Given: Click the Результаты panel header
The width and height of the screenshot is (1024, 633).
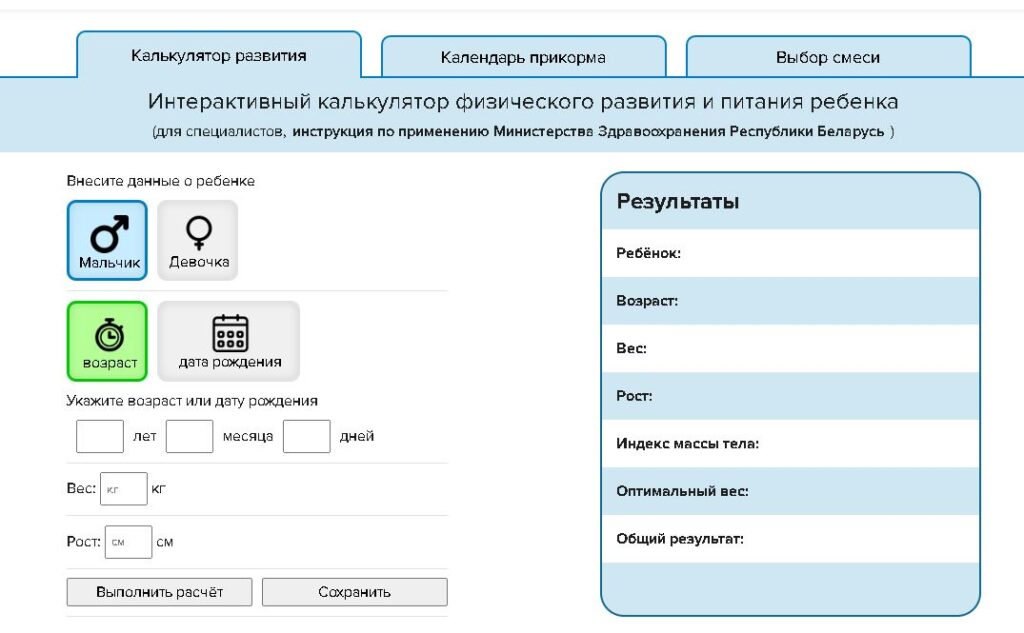Looking at the screenshot, I should [x=790, y=202].
